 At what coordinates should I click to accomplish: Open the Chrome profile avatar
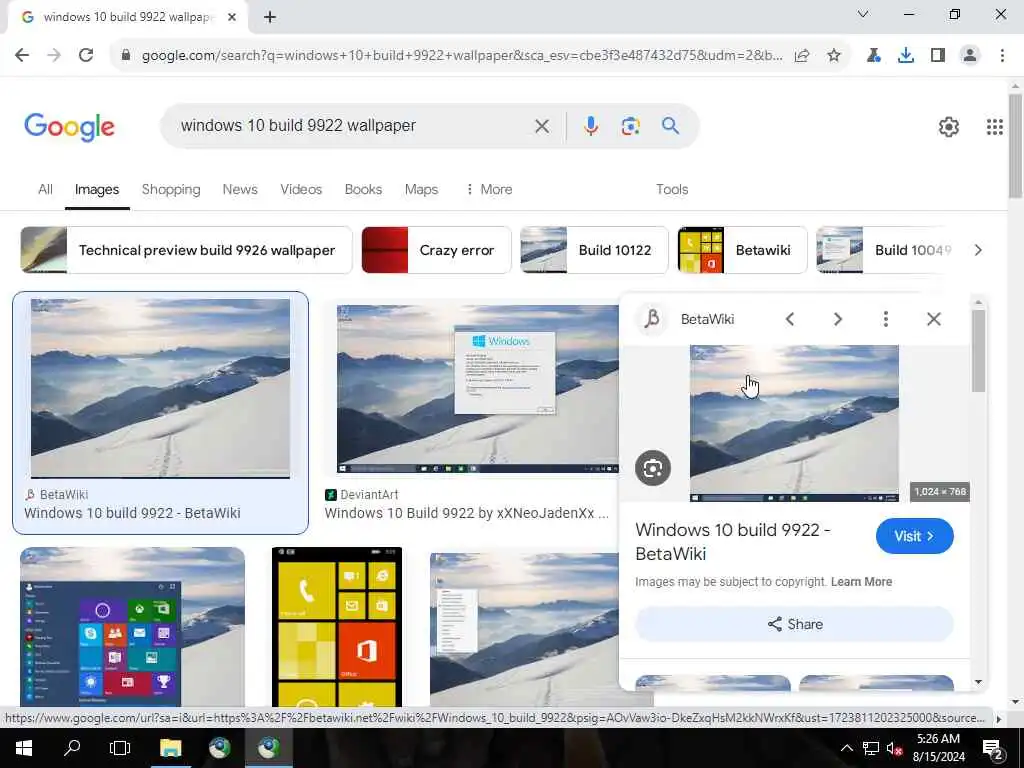click(970, 56)
